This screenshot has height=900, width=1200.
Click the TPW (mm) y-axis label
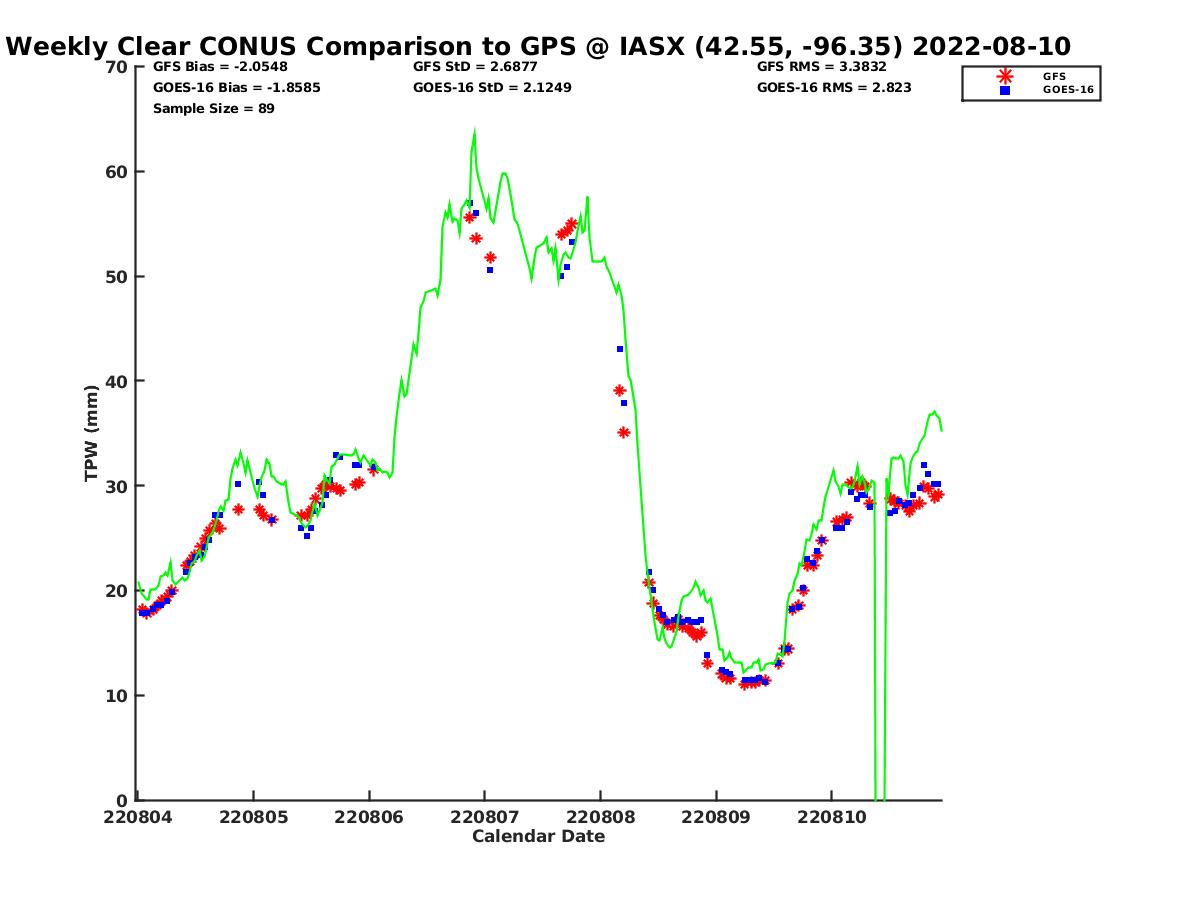click(x=92, y=433)
